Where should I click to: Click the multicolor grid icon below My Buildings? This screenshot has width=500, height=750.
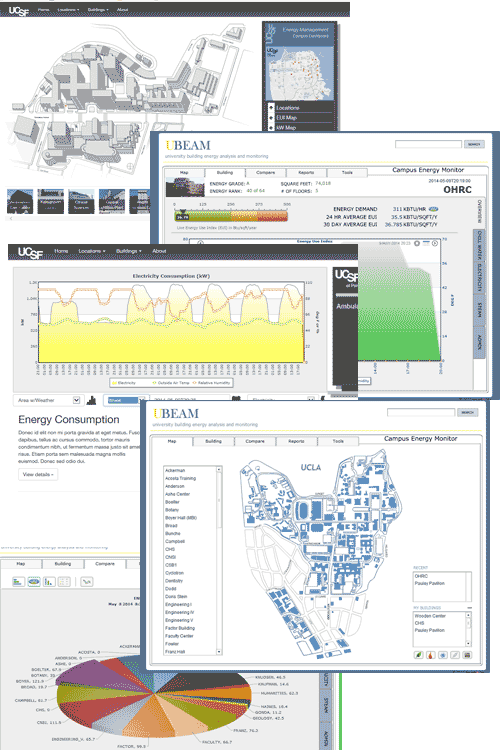point(467,655)
